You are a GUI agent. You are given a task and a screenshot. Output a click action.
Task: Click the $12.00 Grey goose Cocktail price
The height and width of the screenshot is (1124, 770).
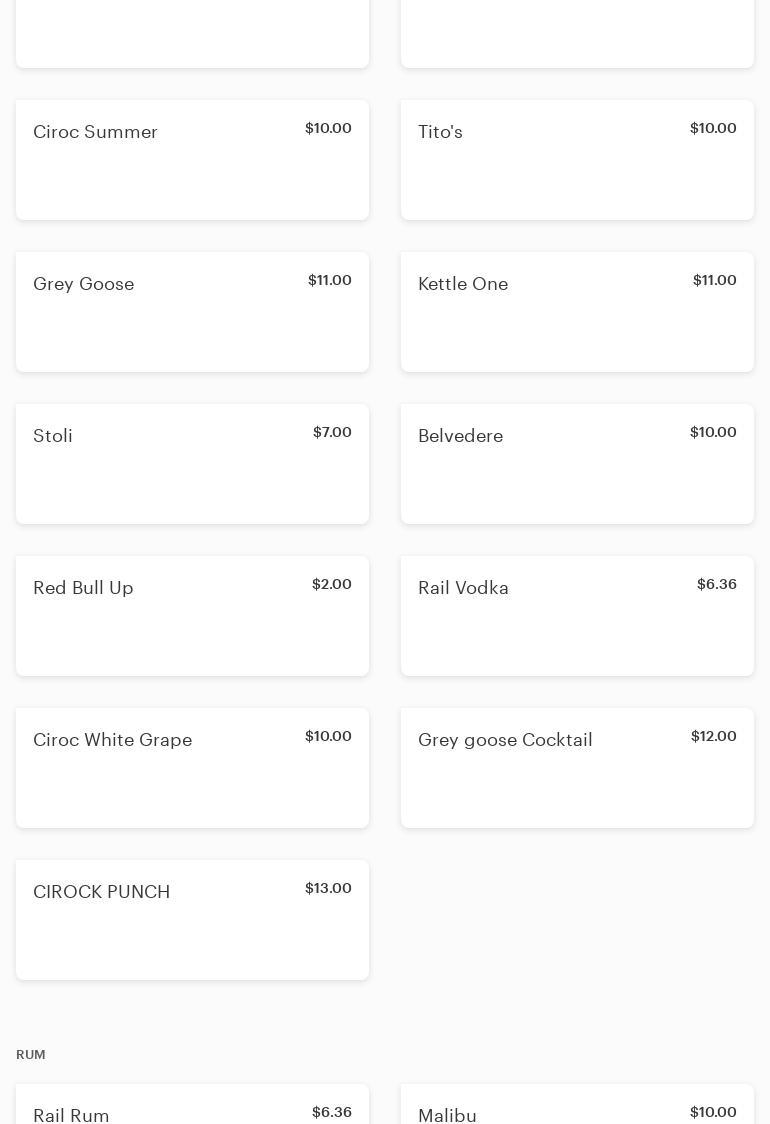[x=713, y=736]
